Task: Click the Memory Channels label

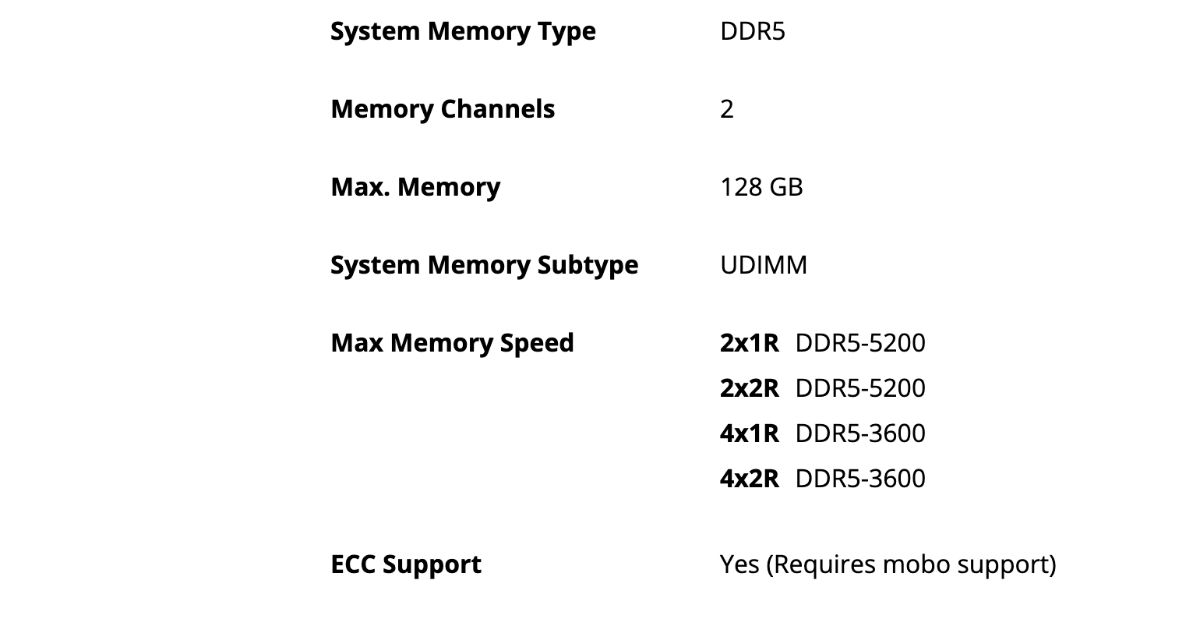Action: tap(443, 109)
